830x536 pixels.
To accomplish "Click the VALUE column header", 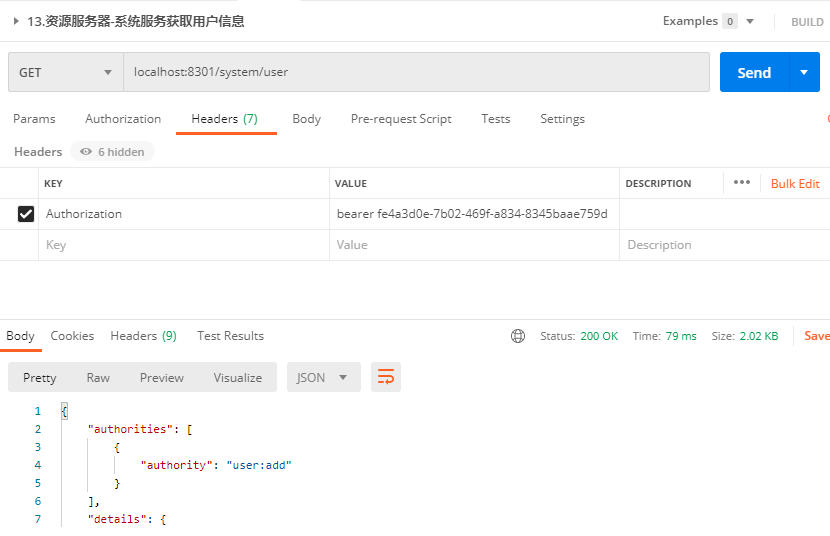I will tap(350, 184).
